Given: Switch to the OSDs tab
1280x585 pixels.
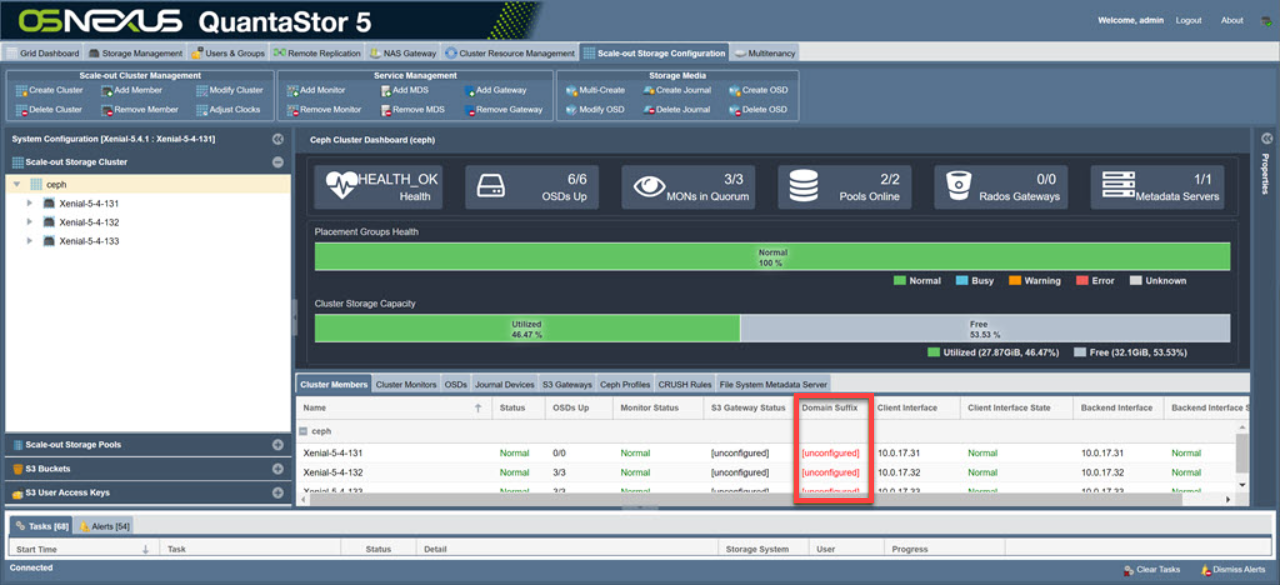Looking at the screenshot, I should (456, 384).
